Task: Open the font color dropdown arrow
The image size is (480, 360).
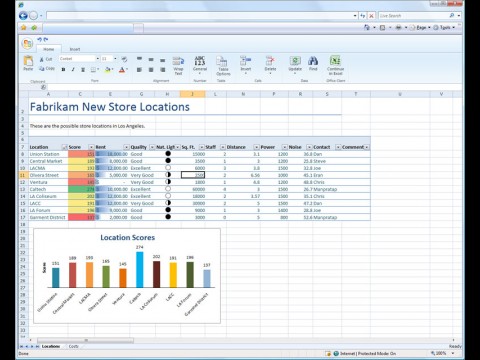Action: point(127,70)
